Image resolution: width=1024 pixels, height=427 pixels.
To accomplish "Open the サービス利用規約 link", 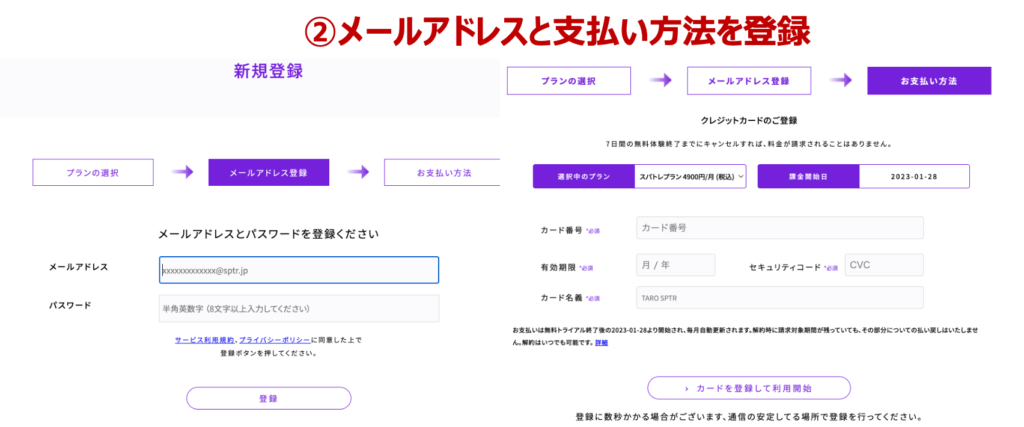I will [x=204, y=341].
